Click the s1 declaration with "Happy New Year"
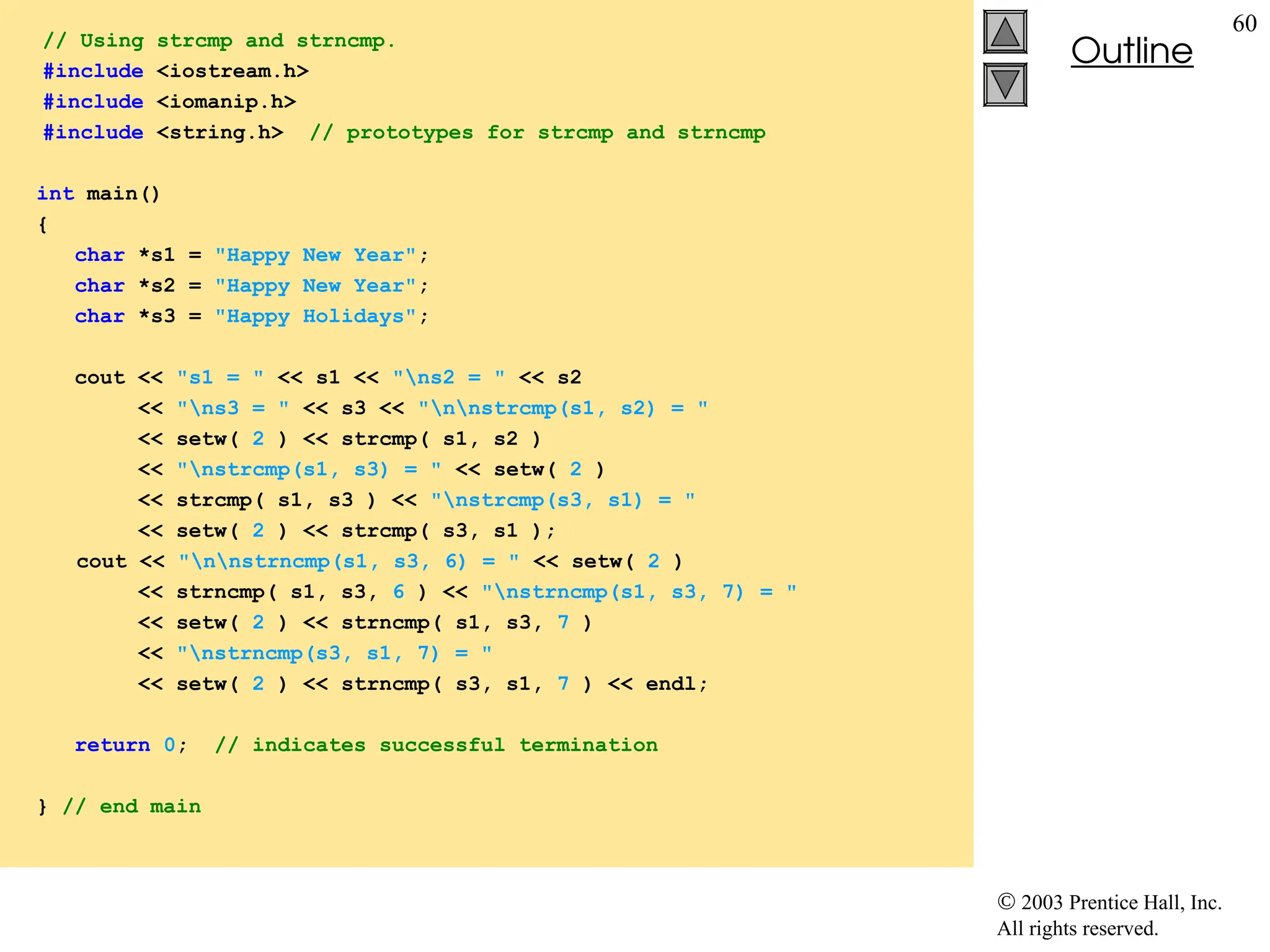This screenshot has height=952, width=1270. pyautogui.click(x=252, y=255)
